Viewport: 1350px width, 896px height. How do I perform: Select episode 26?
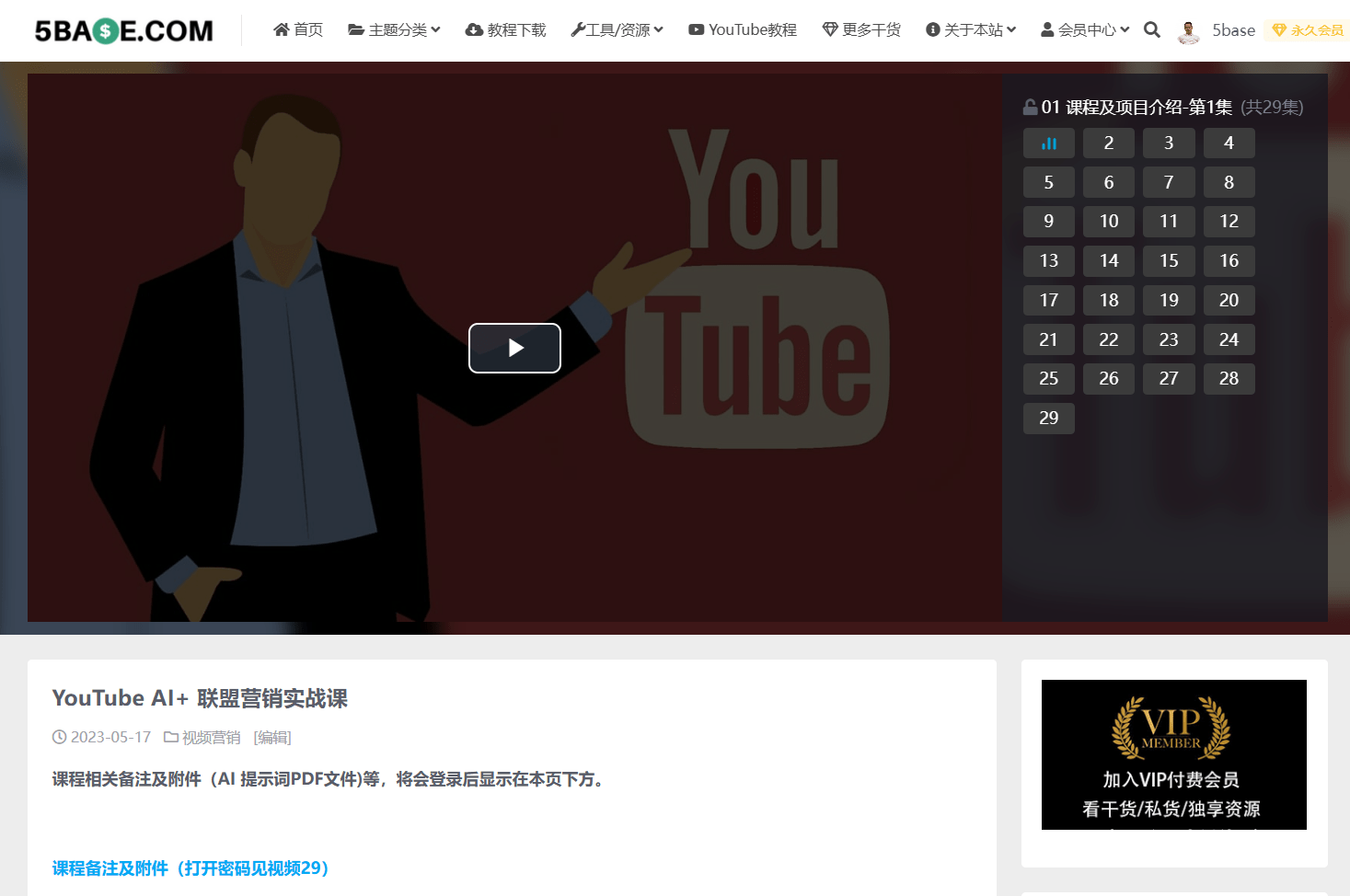(1109, 379)
